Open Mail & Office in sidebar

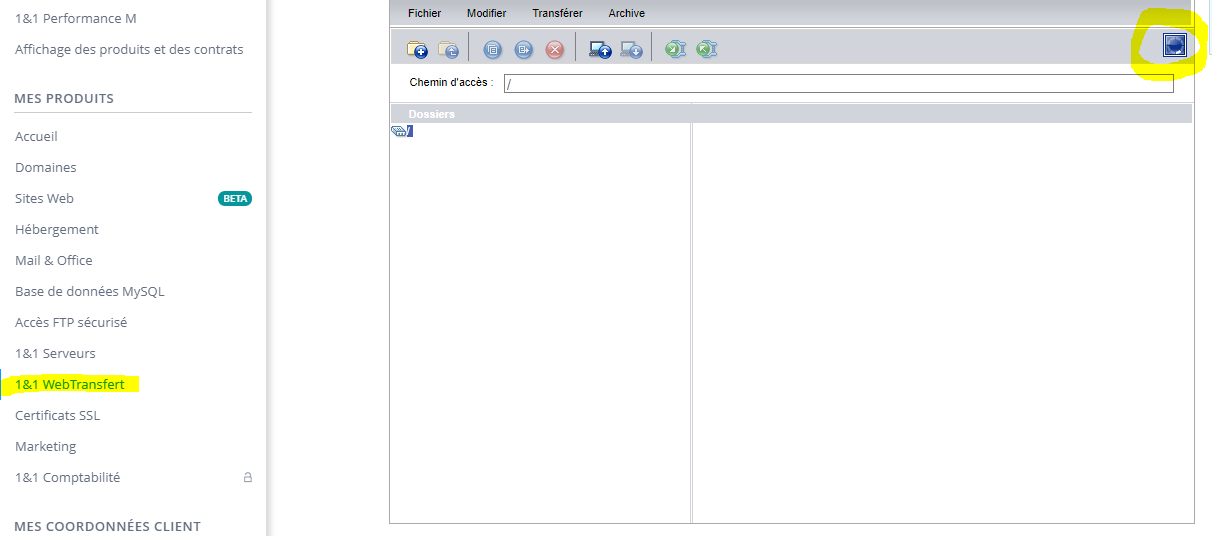(54, 260)
